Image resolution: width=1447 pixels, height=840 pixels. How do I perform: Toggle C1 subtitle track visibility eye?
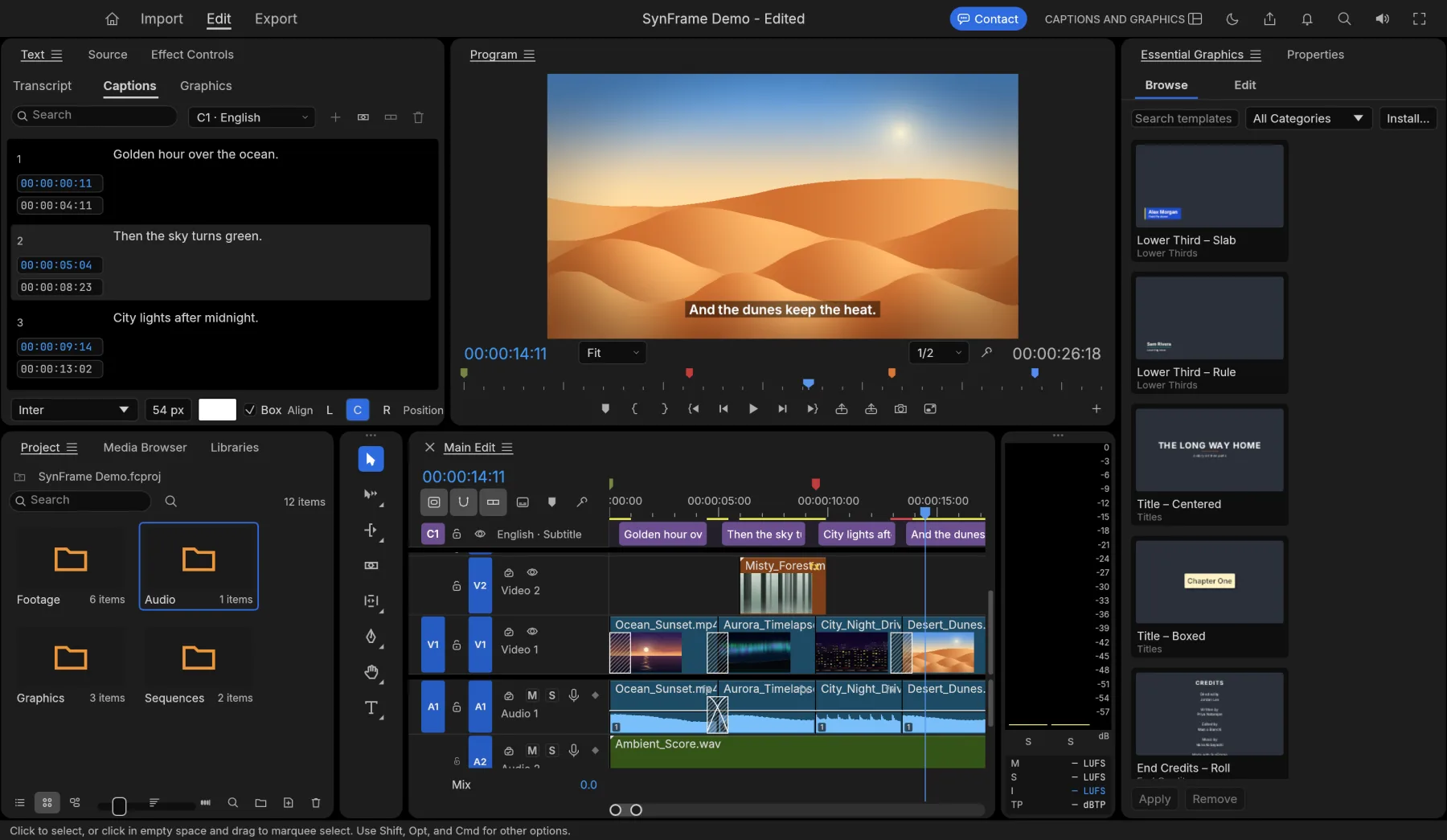[x=480, y=535]
